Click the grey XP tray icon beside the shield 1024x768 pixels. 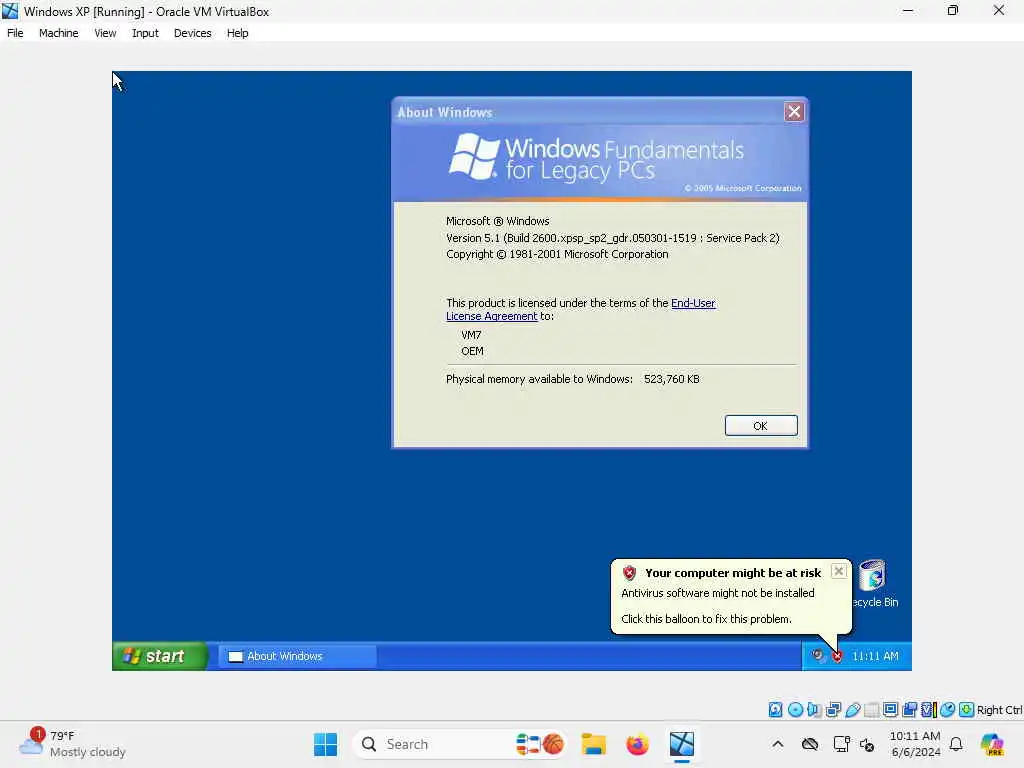tap(818, 655)
